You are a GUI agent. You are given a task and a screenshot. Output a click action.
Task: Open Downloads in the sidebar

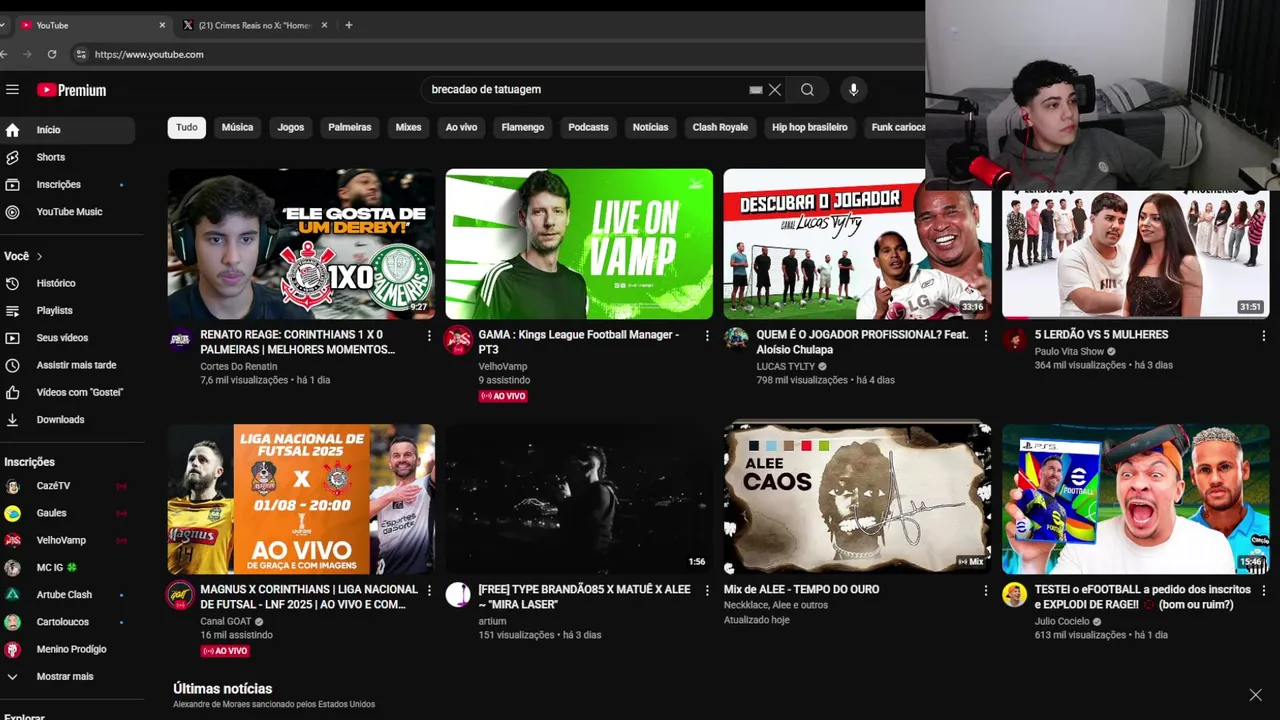tap(67, 420)
